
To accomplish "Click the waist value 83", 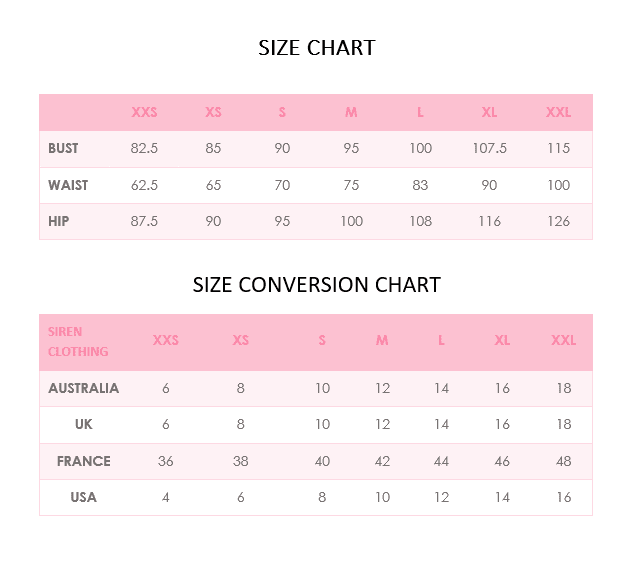I will pos(420,185).
